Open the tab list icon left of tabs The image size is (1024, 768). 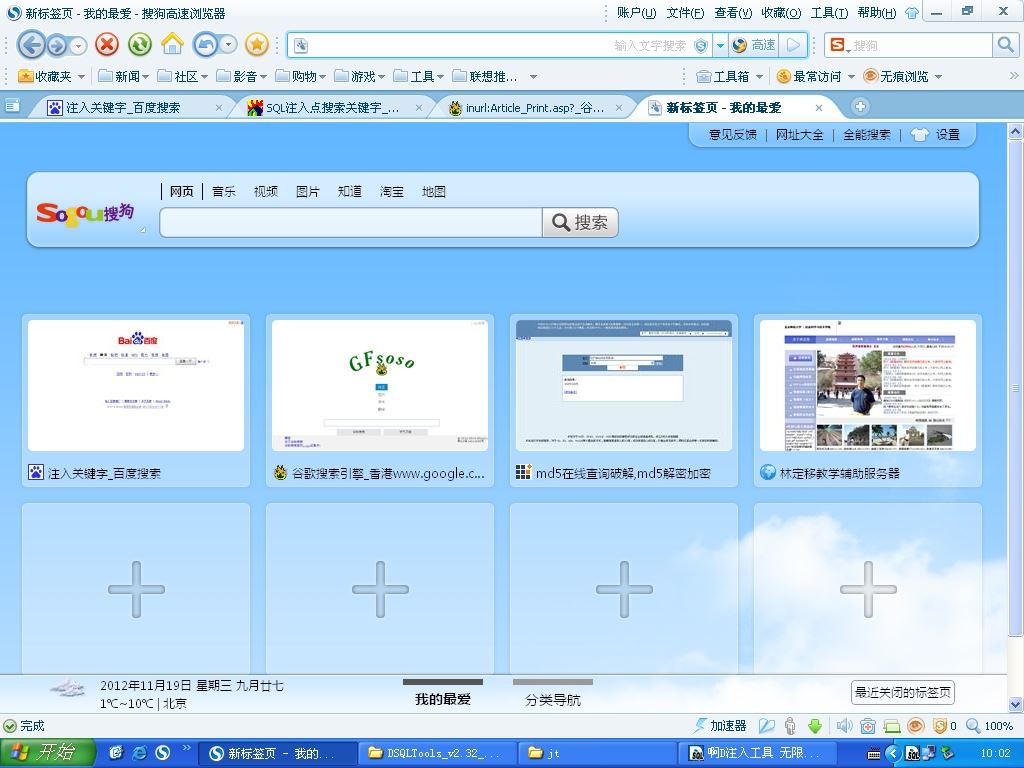[x=12, y=105]
